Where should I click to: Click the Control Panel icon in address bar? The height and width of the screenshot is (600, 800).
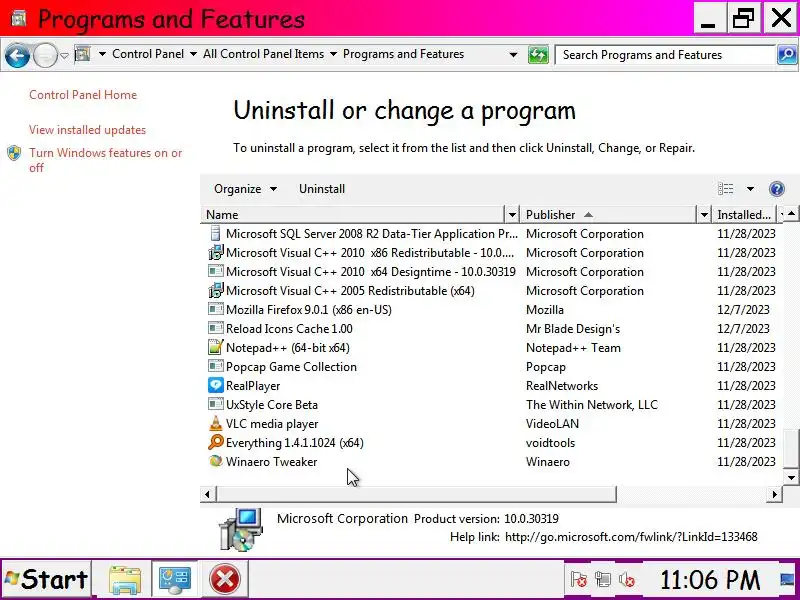[x=83, y=54]
